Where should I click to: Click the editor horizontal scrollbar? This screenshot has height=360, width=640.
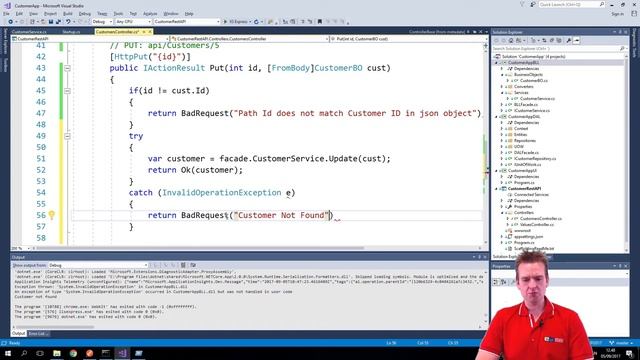(x=200, y=248)
